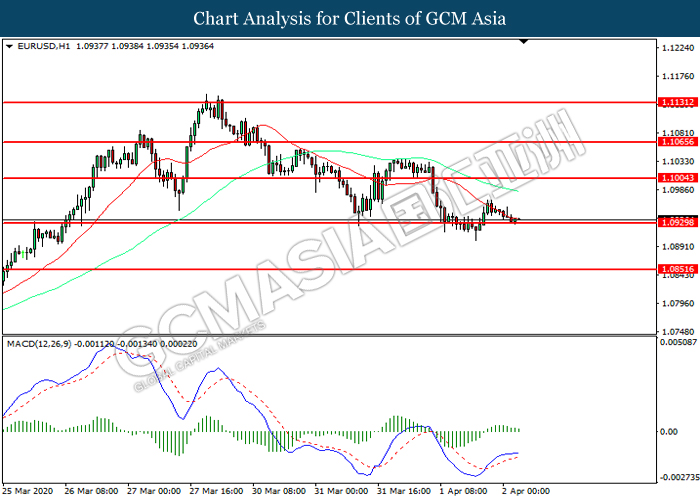Click the low price value 1.09354
This screenshot has width=700, height=500.
pos(162,46)
